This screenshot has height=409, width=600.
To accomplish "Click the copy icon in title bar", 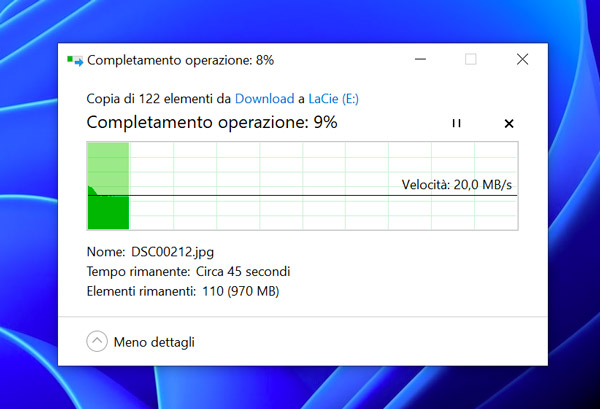I will tap(75, 61).
